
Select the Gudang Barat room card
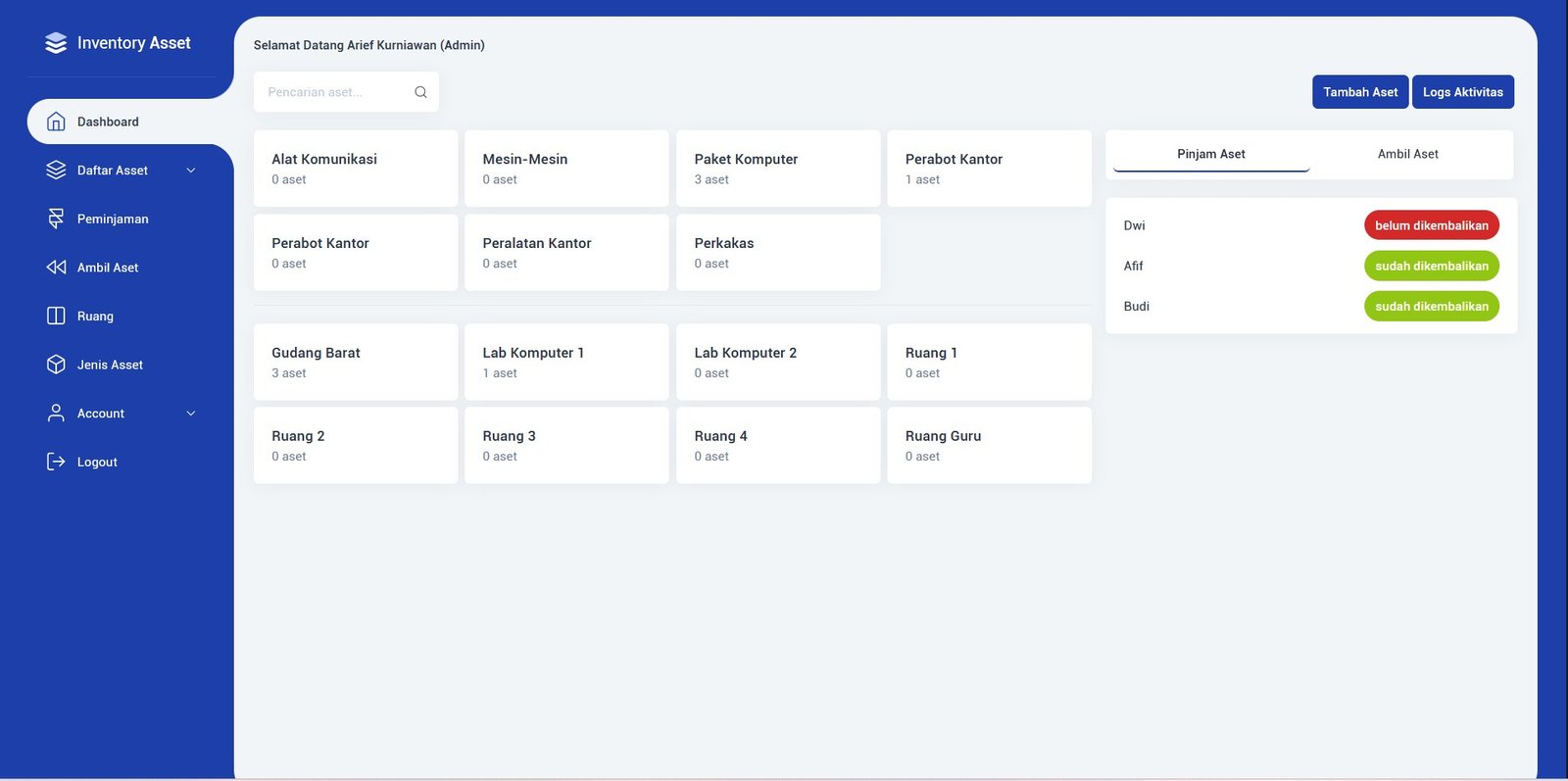point(355,362)
